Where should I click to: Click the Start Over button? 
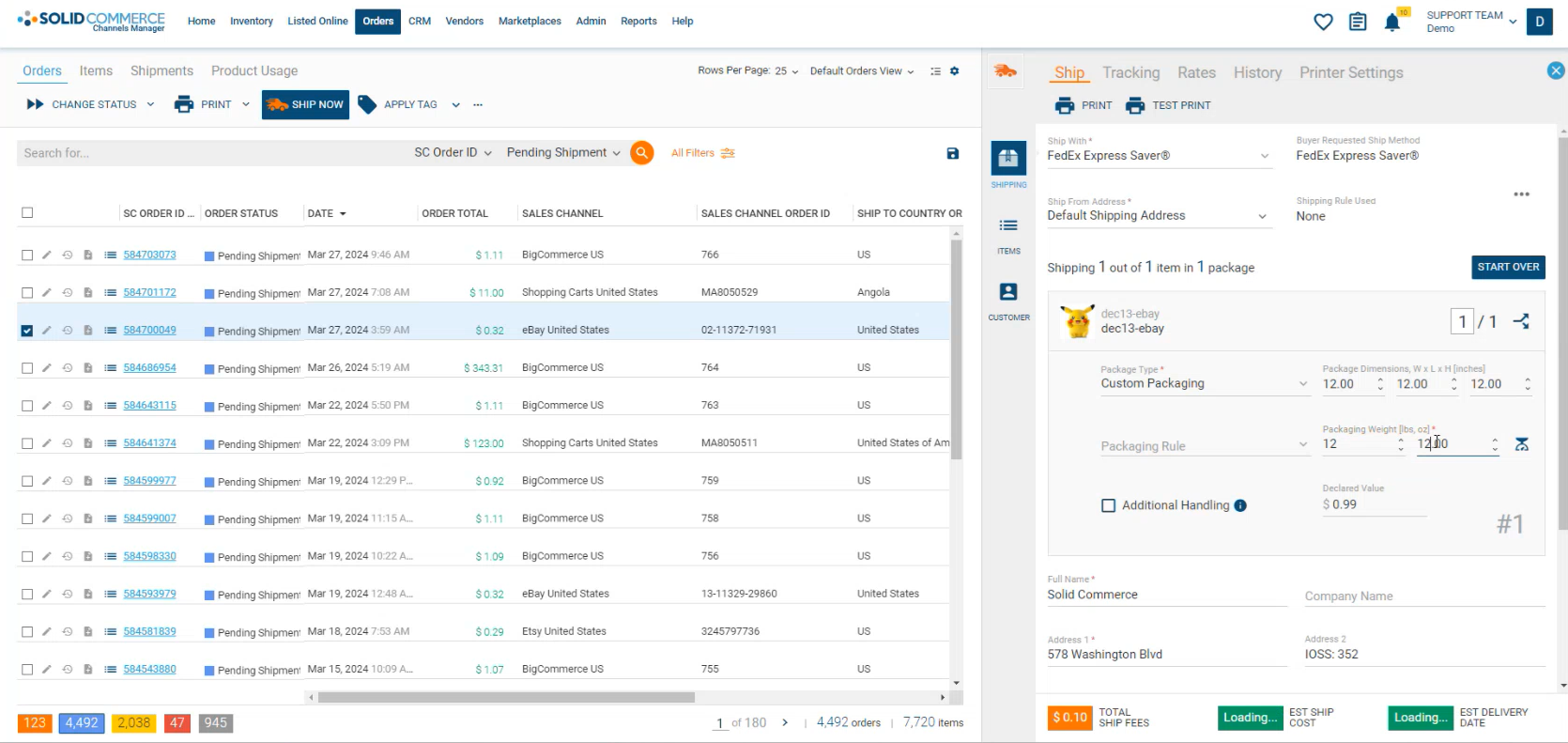click(1508, 267)
